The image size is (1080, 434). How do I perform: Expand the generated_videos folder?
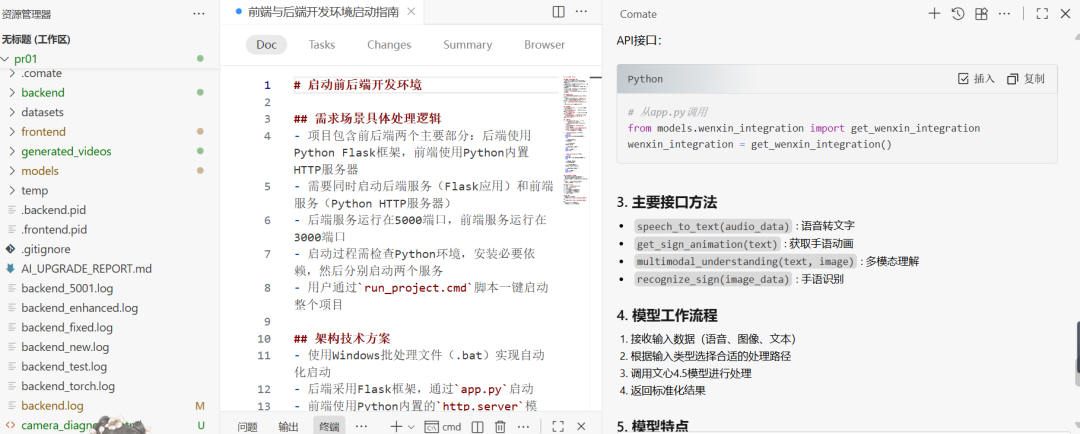110,151
